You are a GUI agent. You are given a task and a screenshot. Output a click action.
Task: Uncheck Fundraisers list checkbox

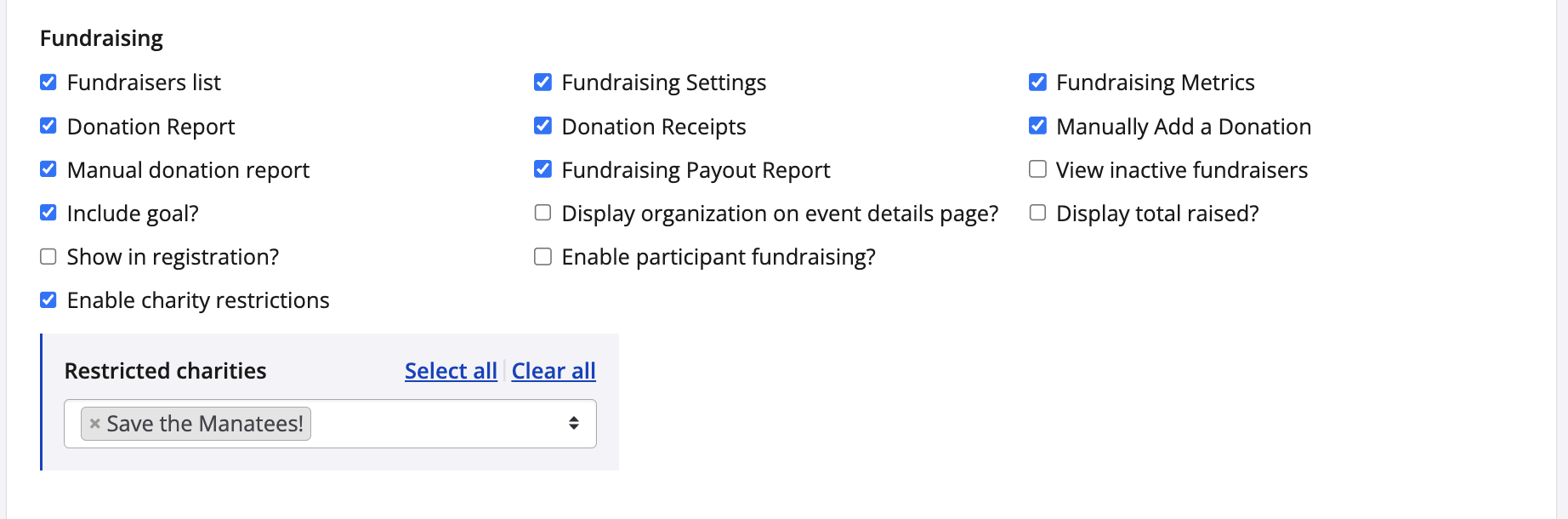(x=48, y=83)
